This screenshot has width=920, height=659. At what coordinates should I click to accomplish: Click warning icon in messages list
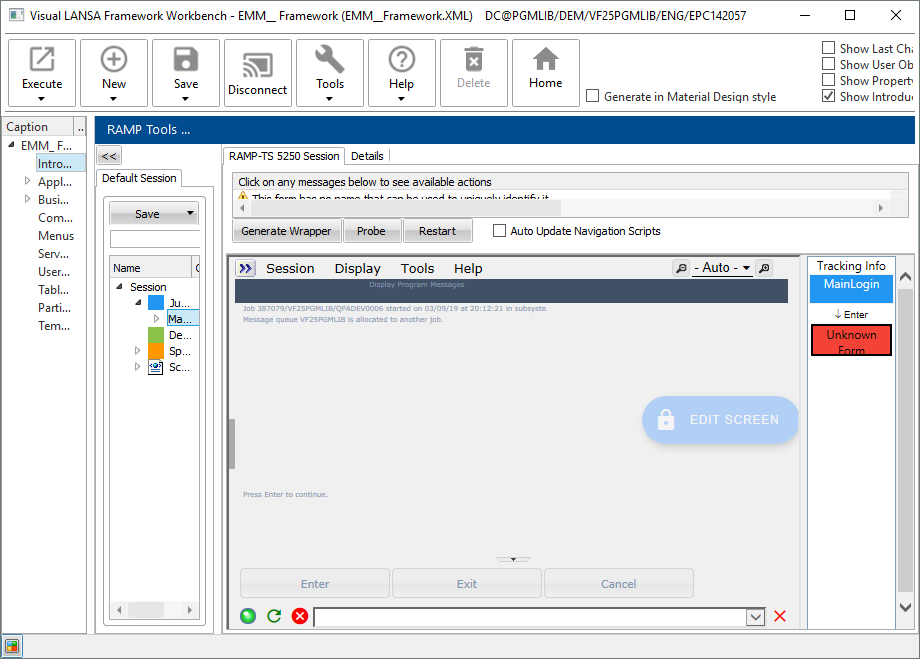243,197
